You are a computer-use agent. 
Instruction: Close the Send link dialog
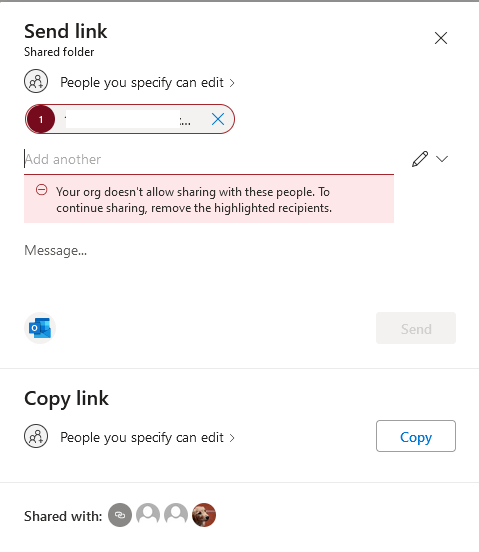(441, 38)
